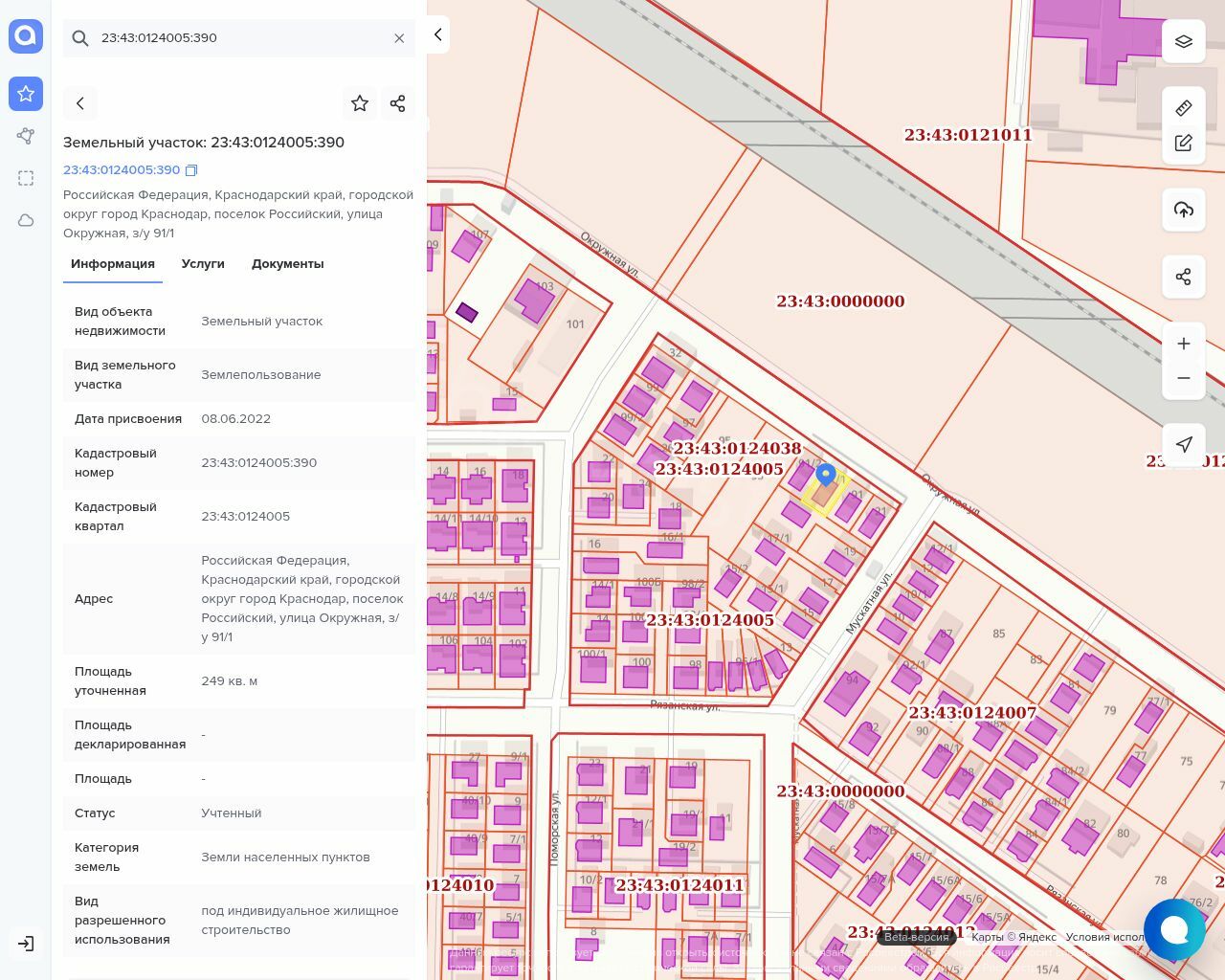Open the cloud icon in sidebar
This screenshot has width=1225, height=980.
coord(26,220)
